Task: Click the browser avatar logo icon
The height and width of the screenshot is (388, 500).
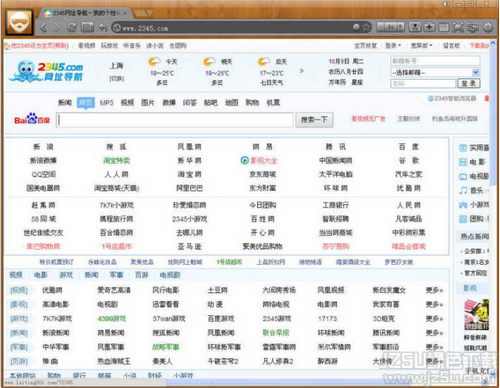Action: coord(20,23)
